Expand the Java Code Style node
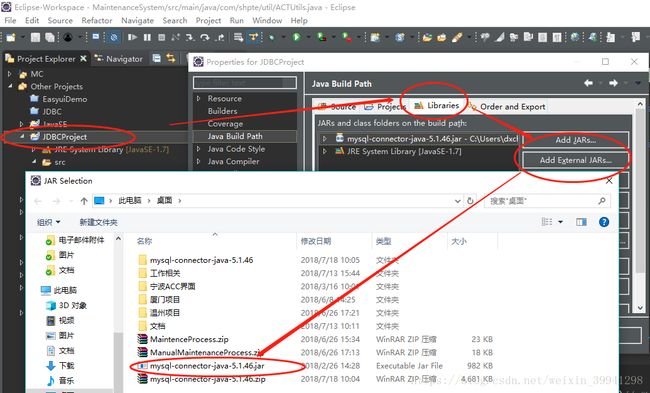Image resolution: width=650 pixels, height=393 pixels. (x=199, y=148)
